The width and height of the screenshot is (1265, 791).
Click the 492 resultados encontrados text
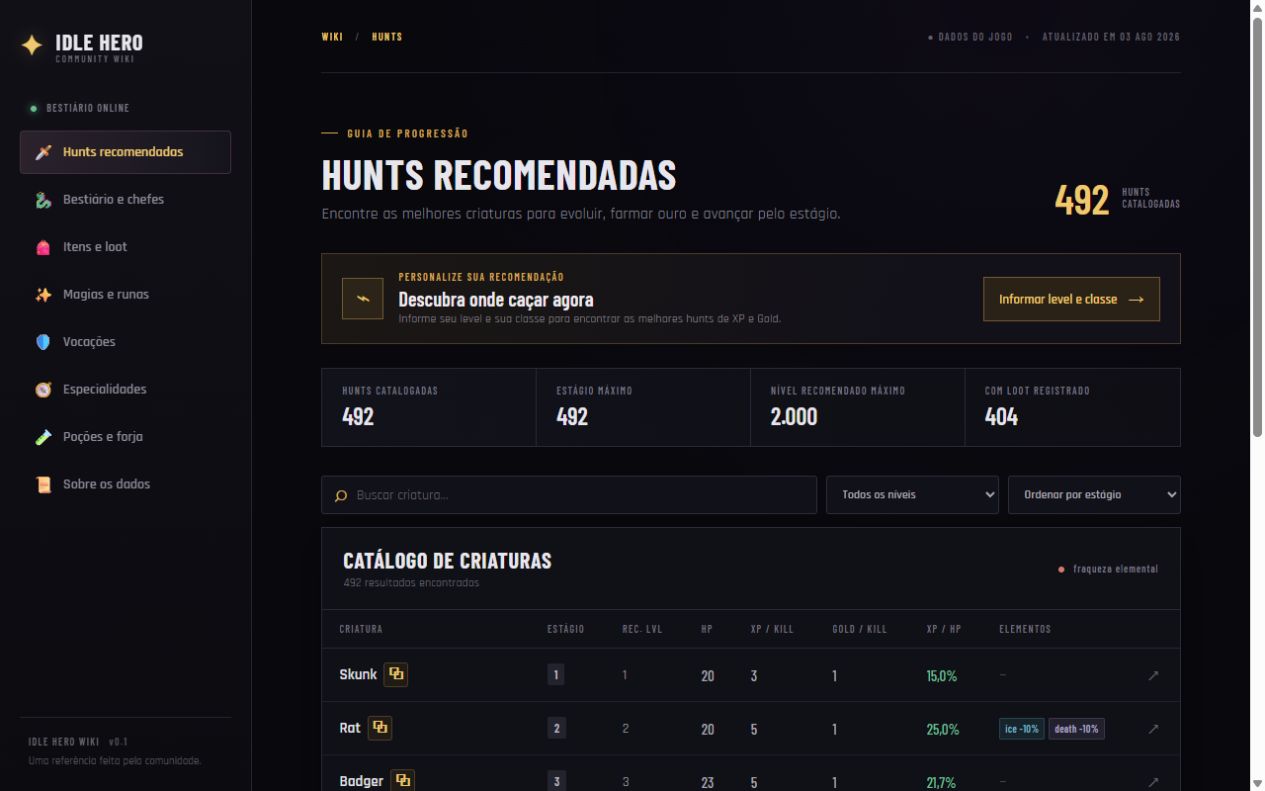tap(411, 583)
